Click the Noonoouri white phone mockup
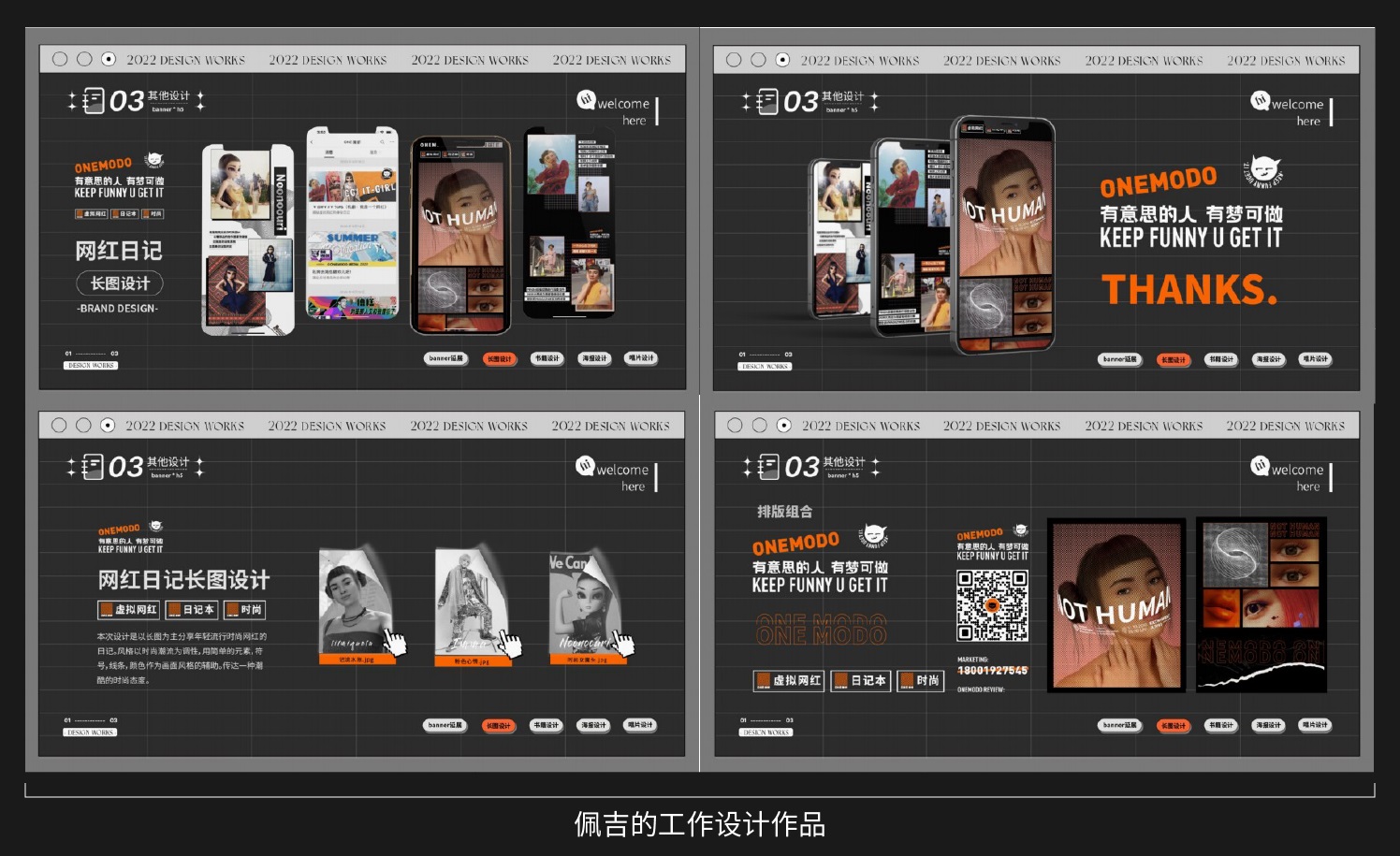This screenshot has width=1400, height=856. point(248,240)
